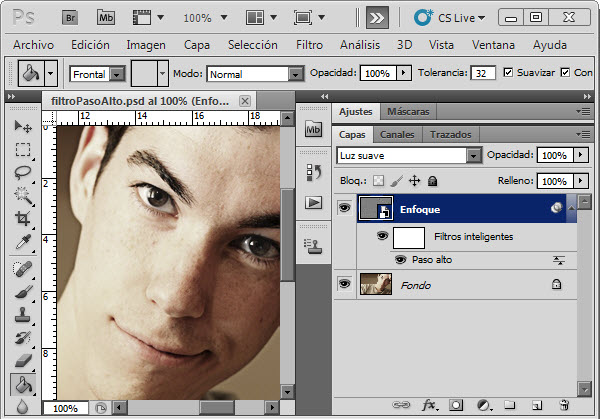Select the Clone Stamp tool

pyautogui.click(x=23, y=315)
